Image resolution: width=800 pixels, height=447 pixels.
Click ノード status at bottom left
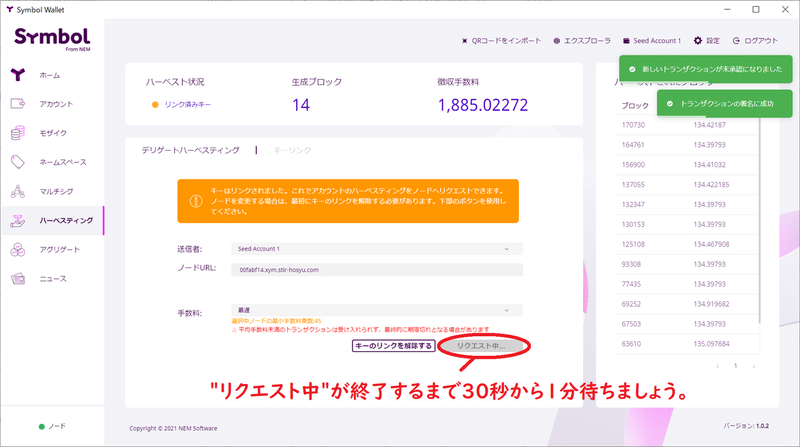click(57, 426)
